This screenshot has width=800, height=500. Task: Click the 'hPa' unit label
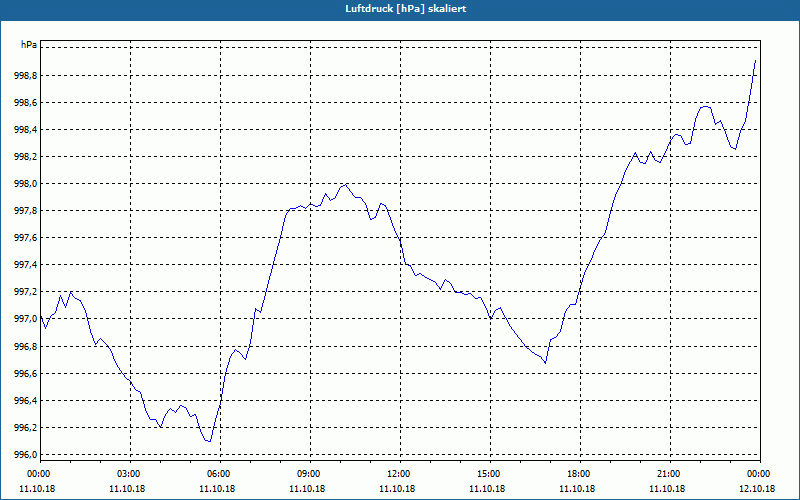(x=29, y=45)
